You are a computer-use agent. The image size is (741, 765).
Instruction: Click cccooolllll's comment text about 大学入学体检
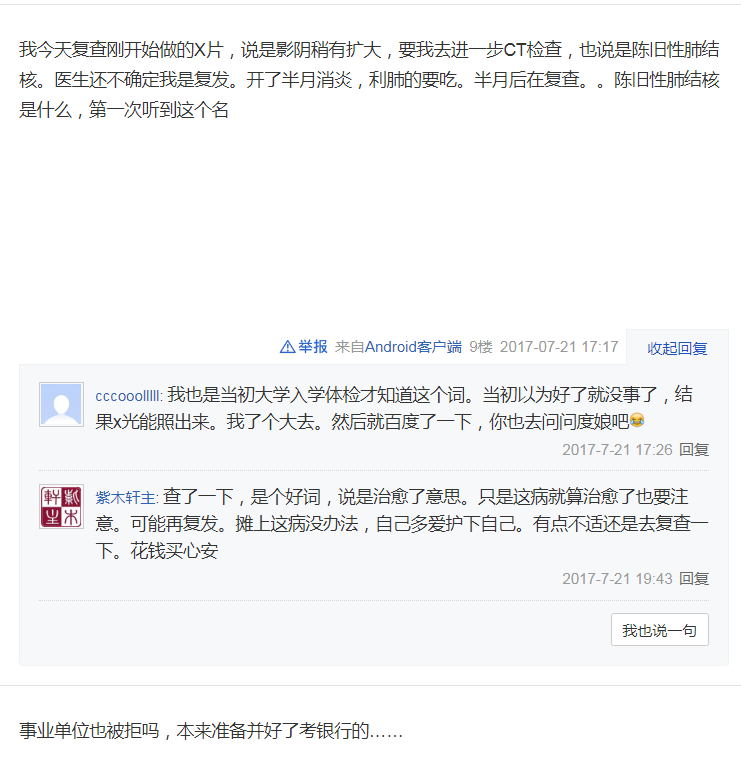(394, 408)
